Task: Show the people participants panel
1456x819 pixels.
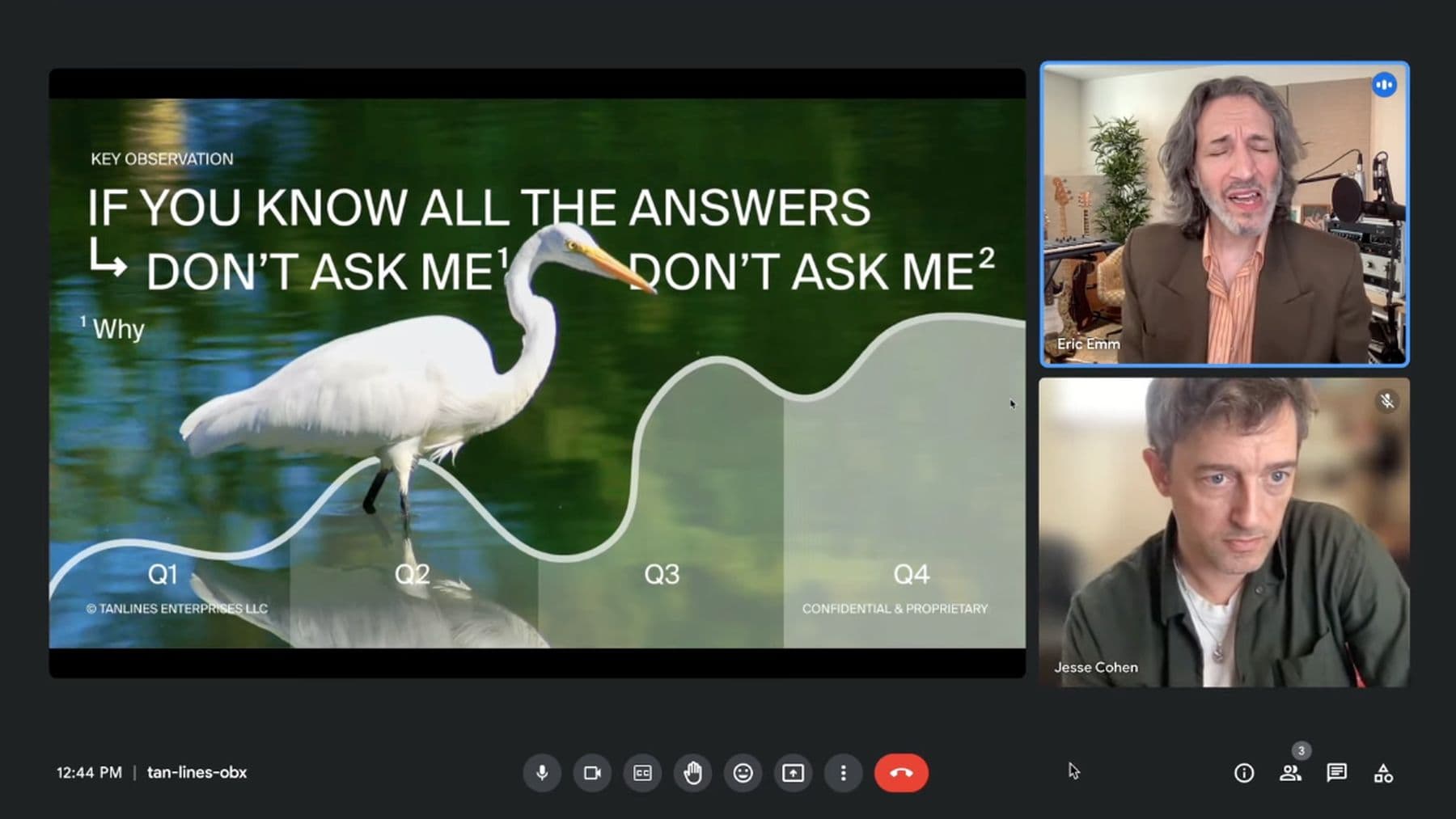Action: point(1290,773)
